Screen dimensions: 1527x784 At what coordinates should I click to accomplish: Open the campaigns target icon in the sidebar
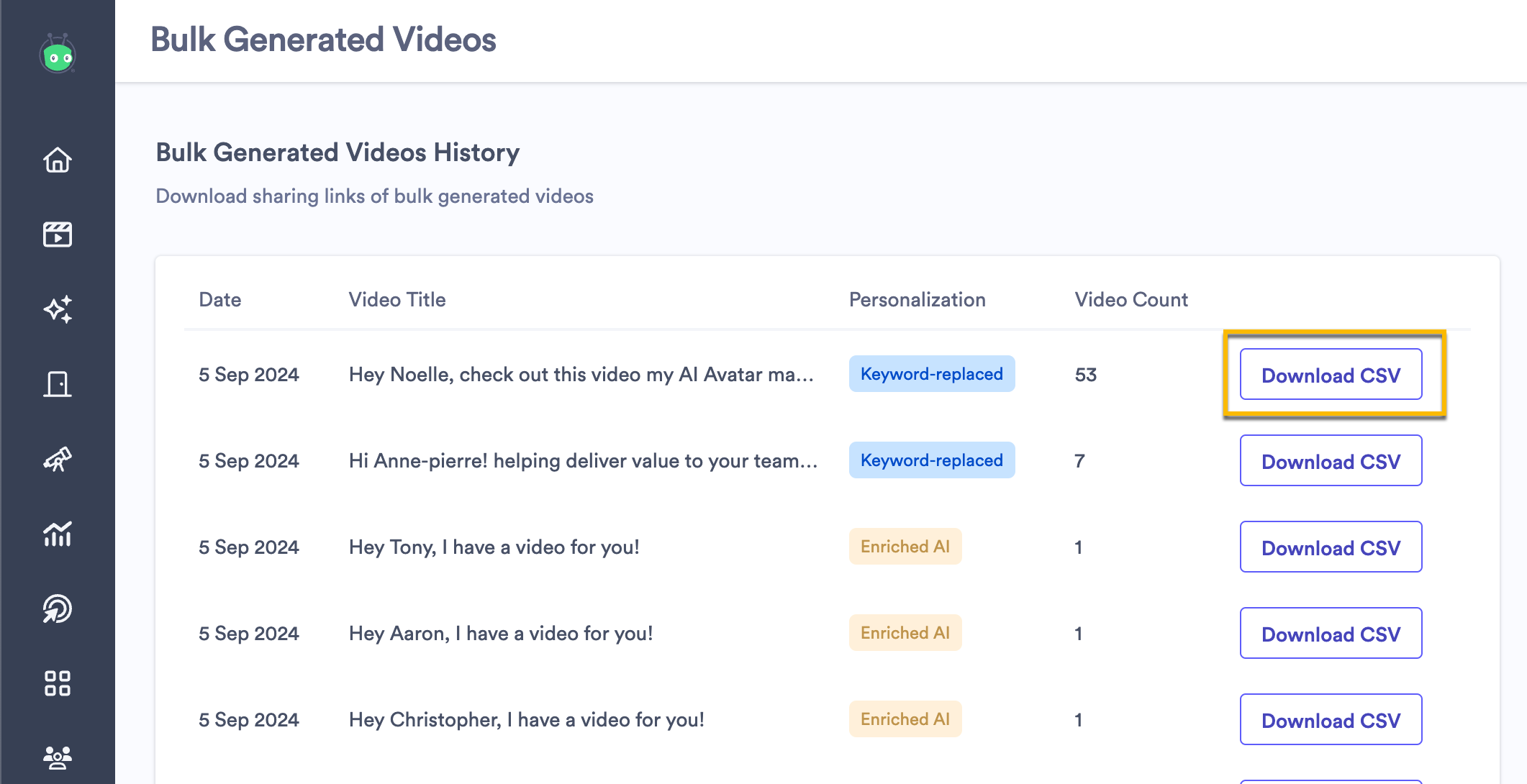point(58,609)
